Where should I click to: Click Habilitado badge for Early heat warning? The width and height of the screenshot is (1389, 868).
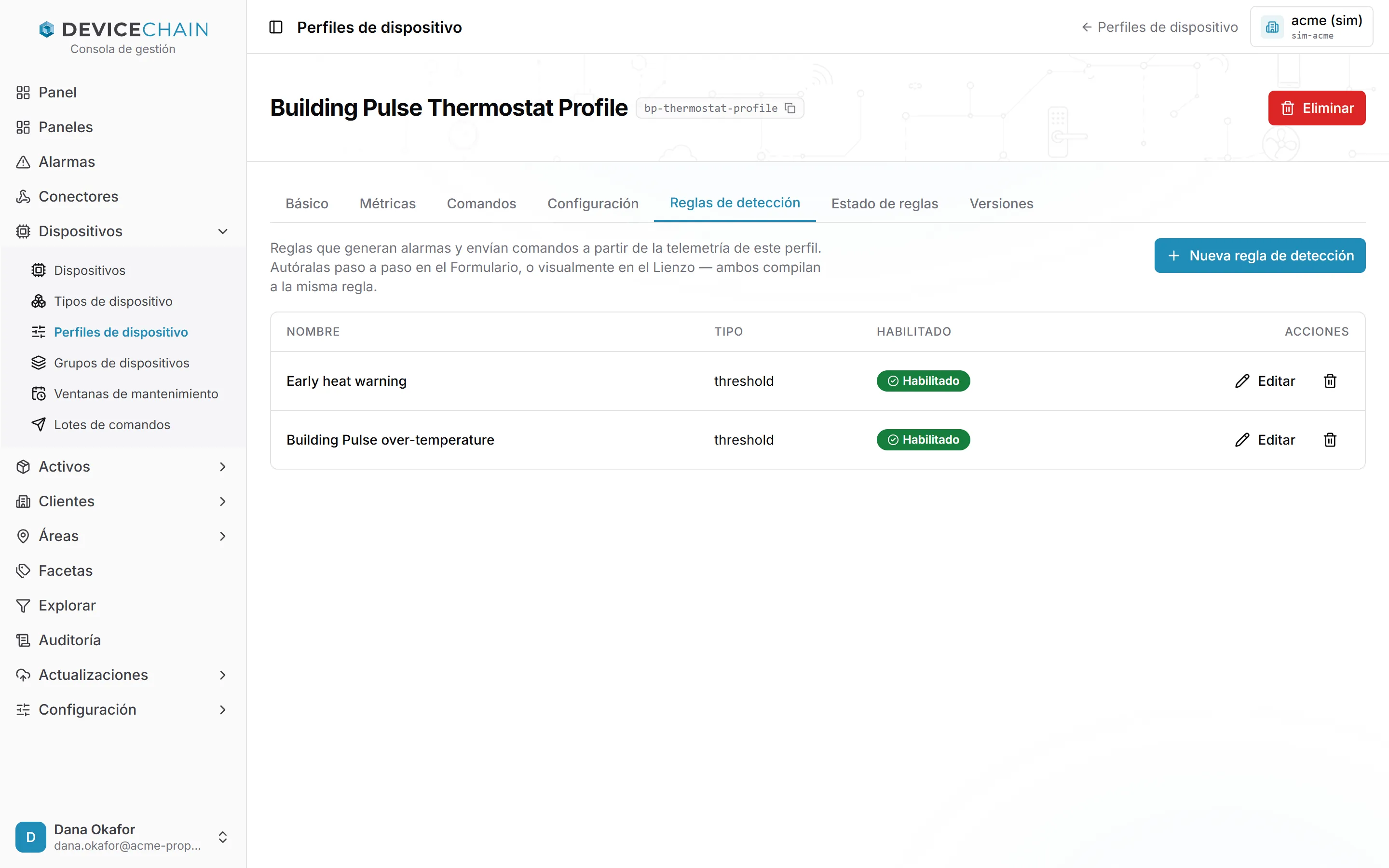click(x=923, y=380)
